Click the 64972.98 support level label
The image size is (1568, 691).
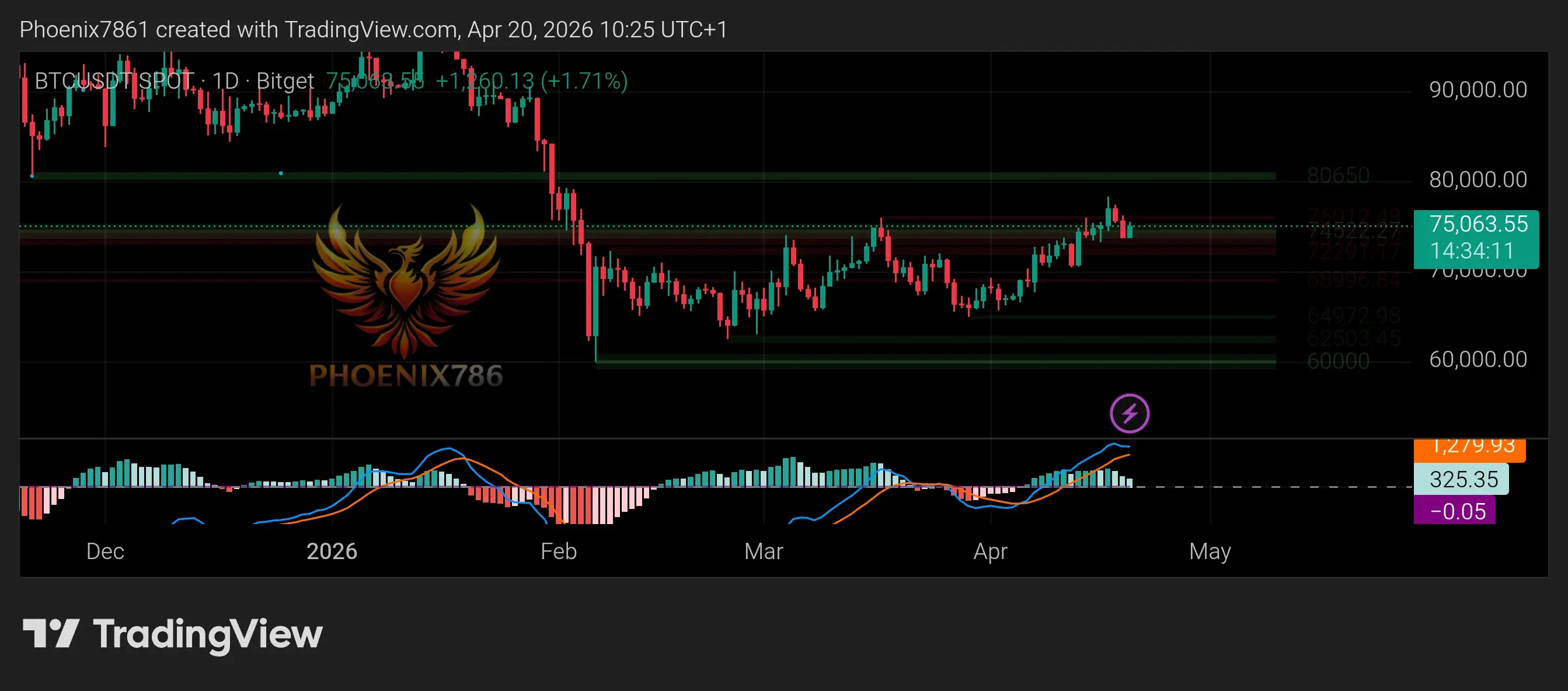(1353, 316)
